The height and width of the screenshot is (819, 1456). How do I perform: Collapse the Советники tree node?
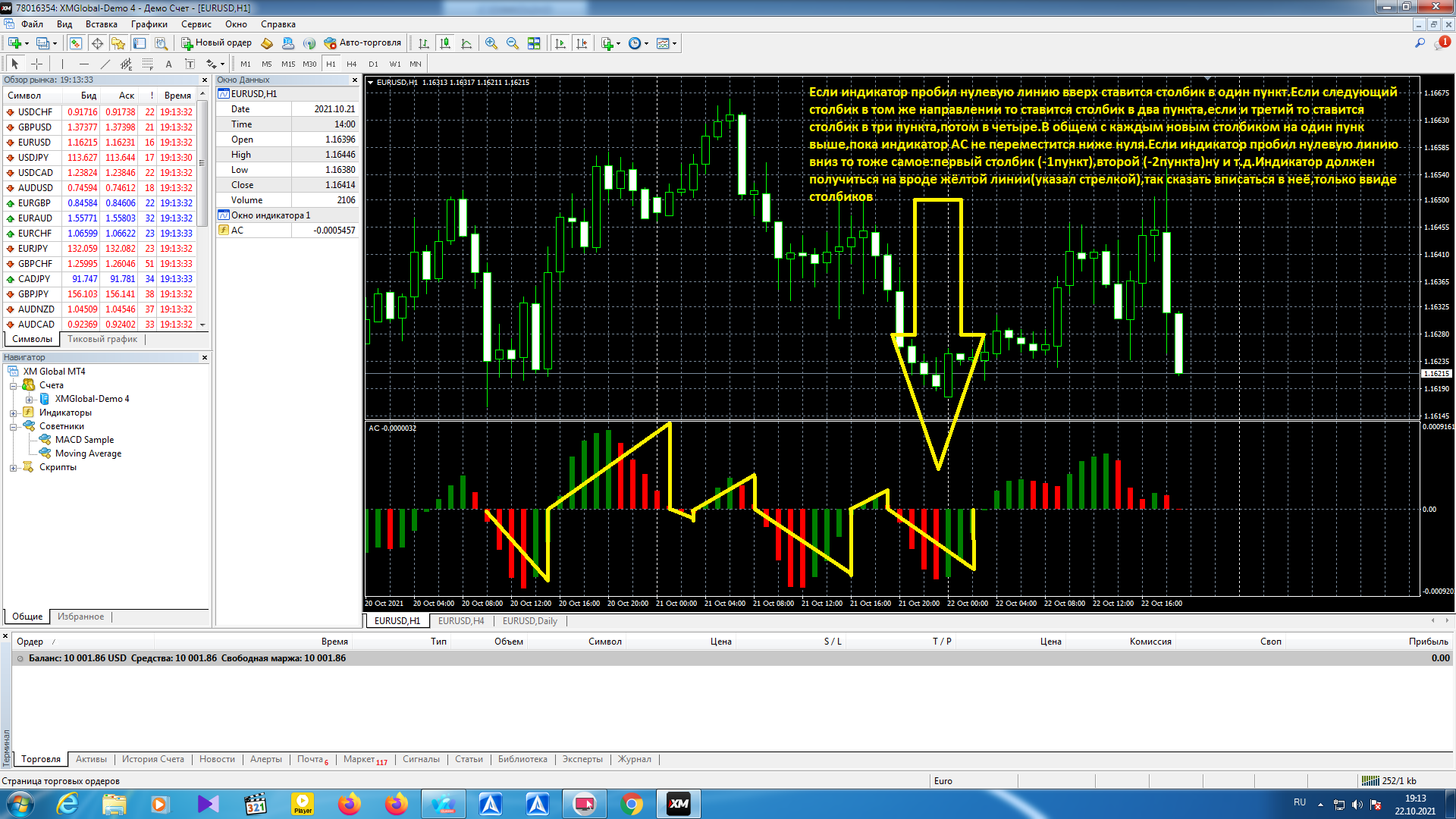pyautogui.click(x=13, y=427)
